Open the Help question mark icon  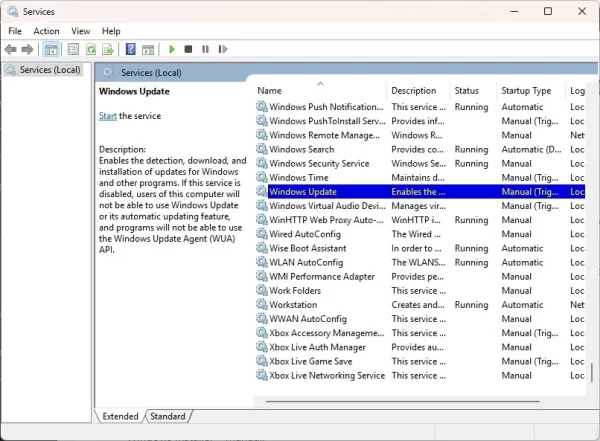pos(130,49)
